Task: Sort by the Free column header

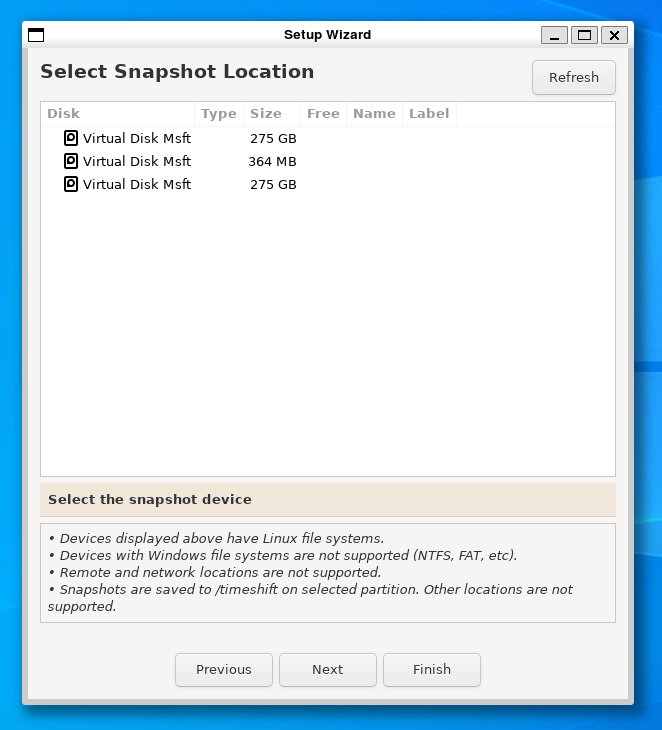Action: (323, 114)
